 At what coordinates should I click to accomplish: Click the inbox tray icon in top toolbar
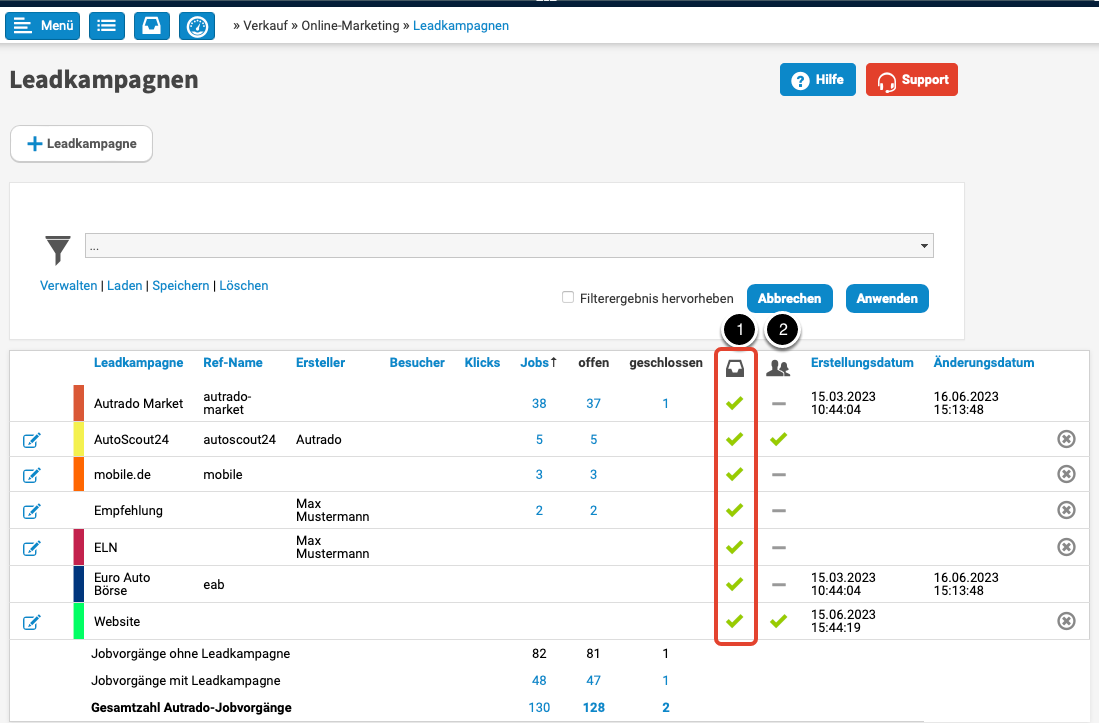click(152, 26)
